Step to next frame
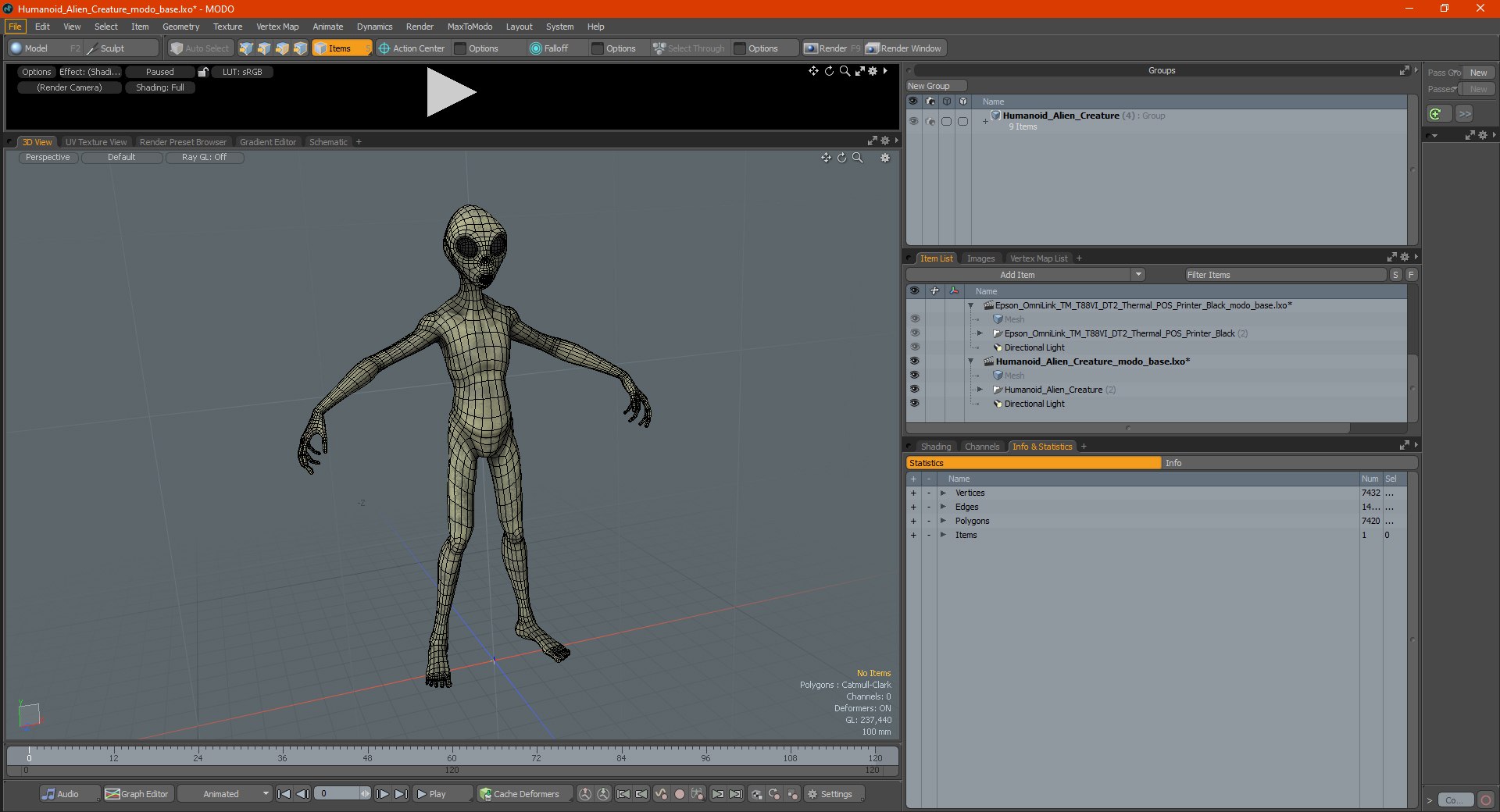1500x812 pixels. [x=382, y=794]
